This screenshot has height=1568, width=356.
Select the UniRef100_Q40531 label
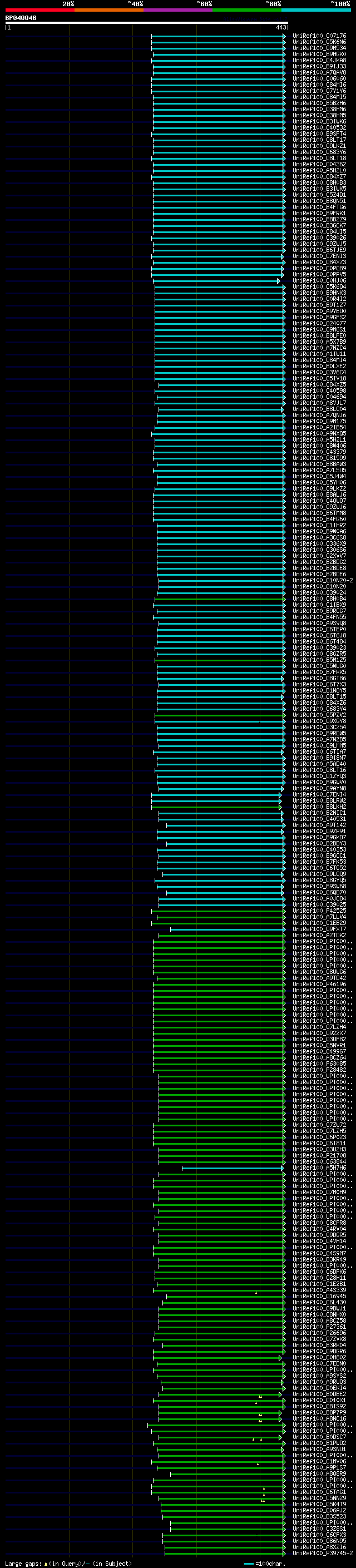click(x=319, y=819)
